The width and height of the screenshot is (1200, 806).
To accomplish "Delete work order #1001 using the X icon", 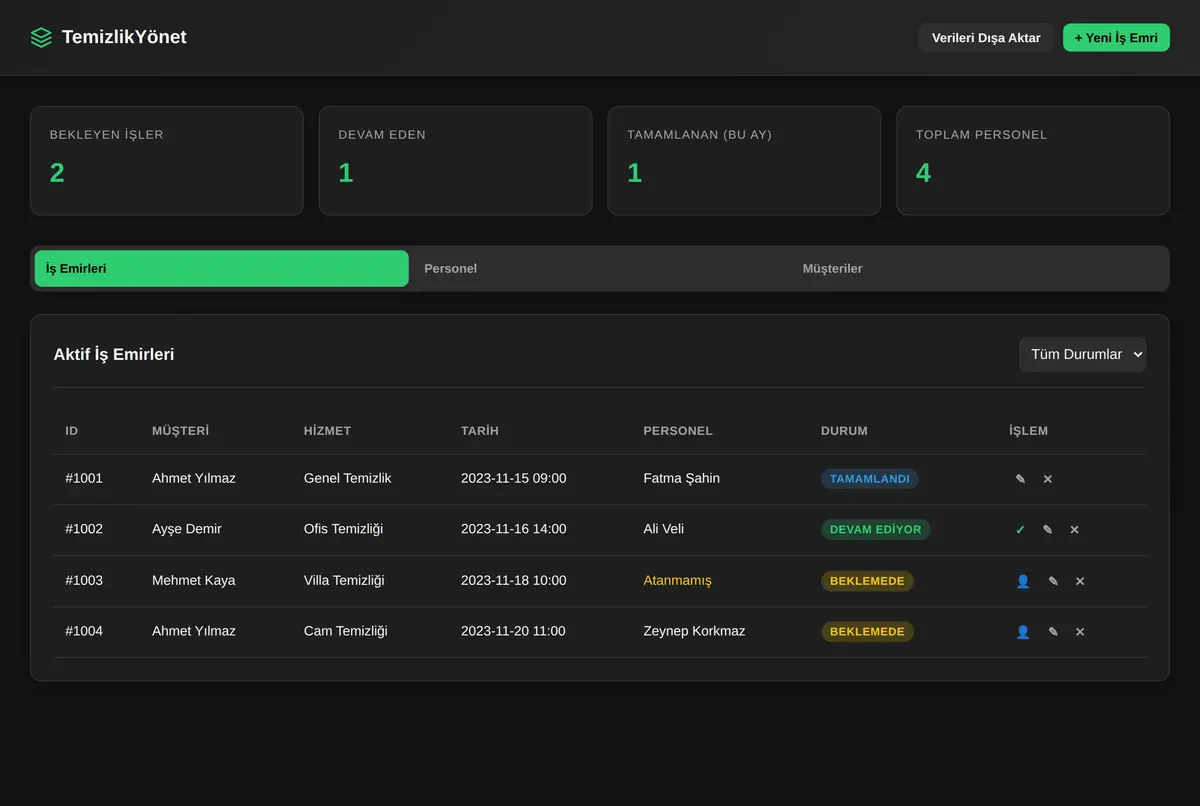I will coord(1048,479).
